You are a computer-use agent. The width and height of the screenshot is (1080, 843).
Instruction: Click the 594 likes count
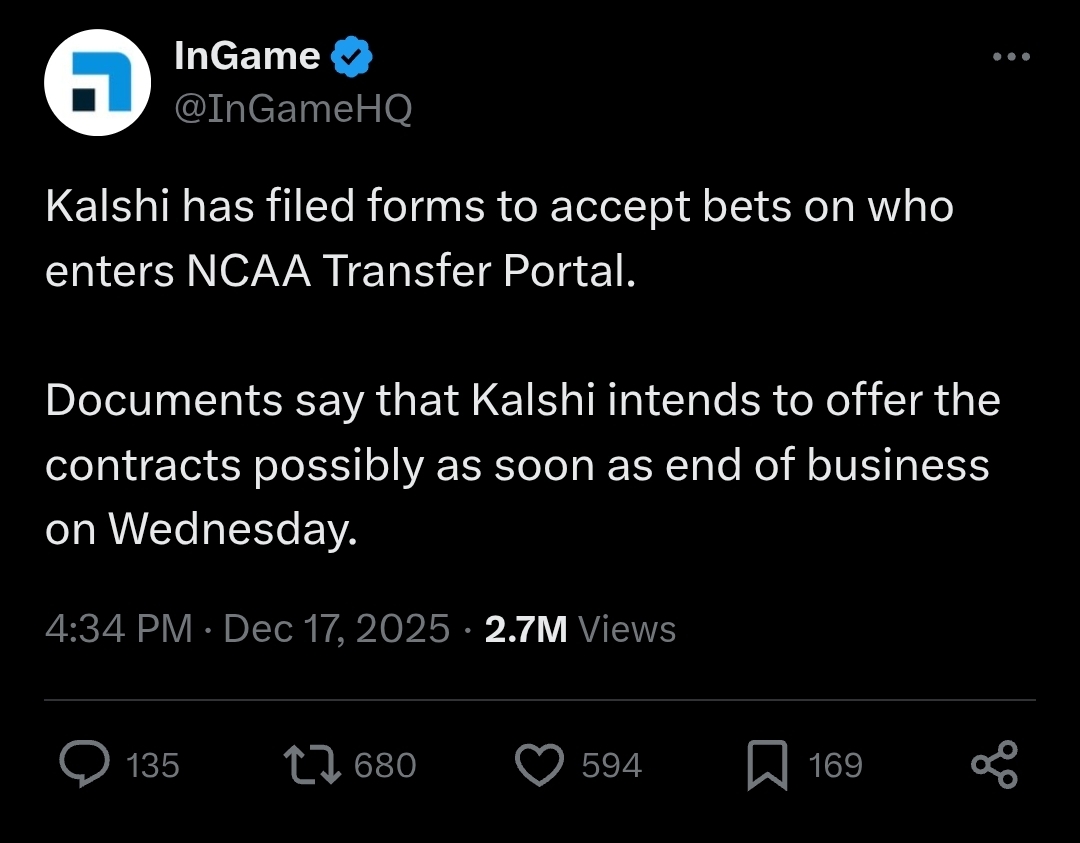[611, 766]
